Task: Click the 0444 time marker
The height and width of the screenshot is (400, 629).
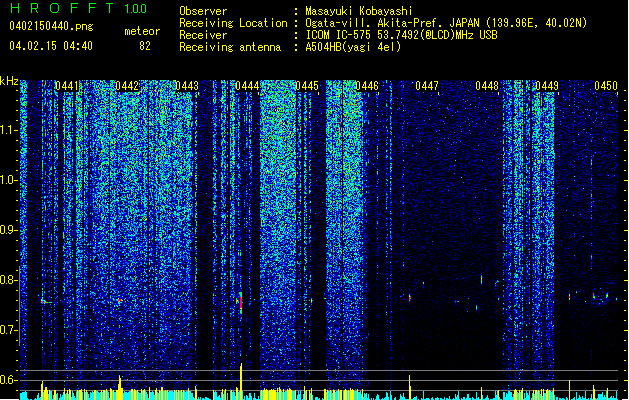Action: point(247,86)
